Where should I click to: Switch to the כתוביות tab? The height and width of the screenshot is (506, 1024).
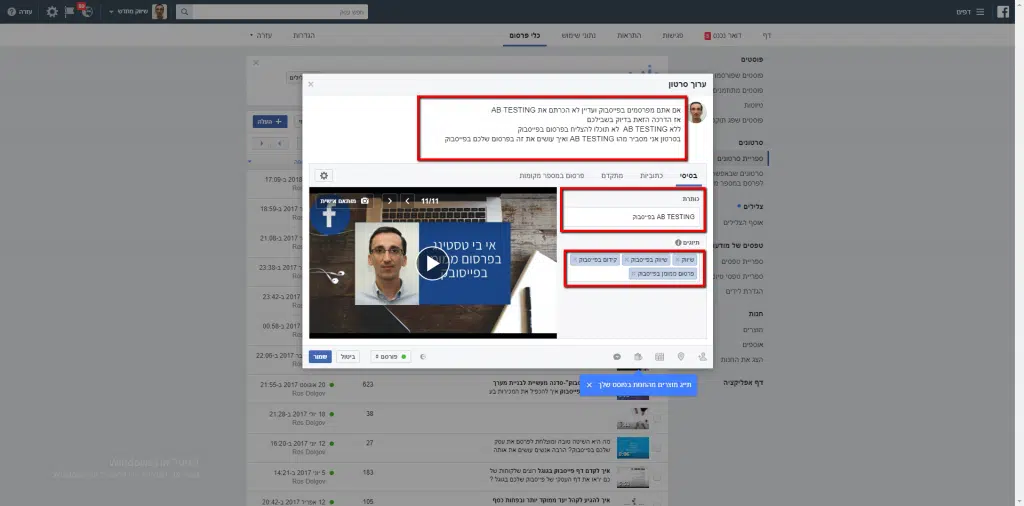652,176
